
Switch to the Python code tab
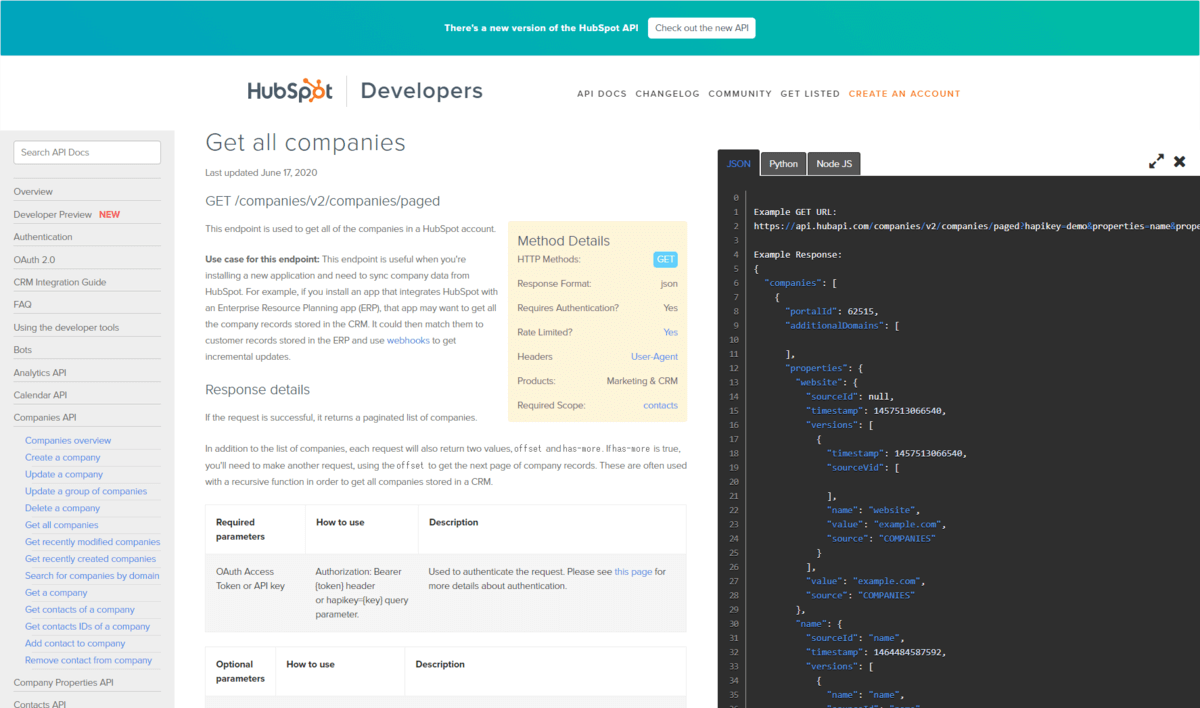[x=783, y=164]
